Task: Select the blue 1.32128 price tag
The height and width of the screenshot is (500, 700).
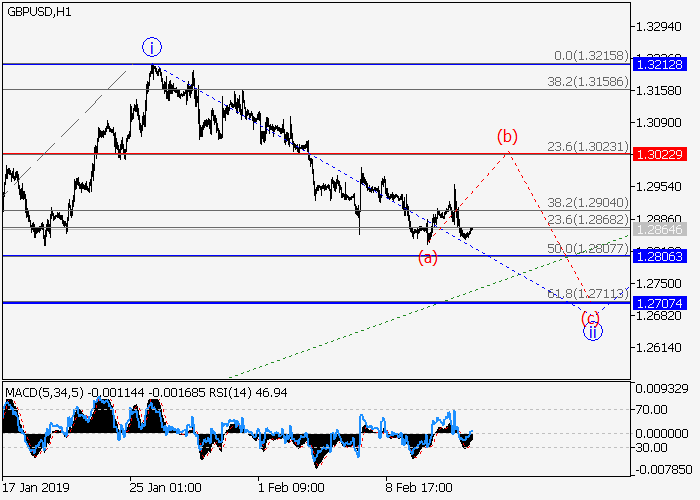Action: 659,64
